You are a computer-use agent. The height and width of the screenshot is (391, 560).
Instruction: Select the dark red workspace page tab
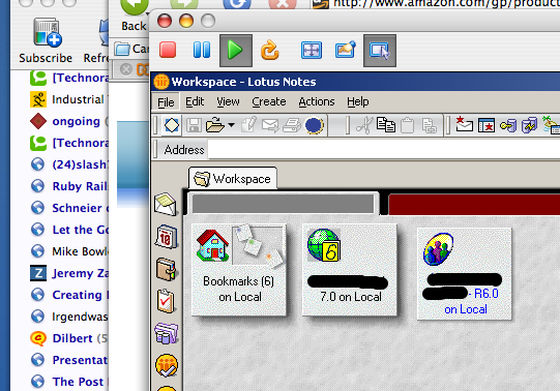click(x=474, y=204)
